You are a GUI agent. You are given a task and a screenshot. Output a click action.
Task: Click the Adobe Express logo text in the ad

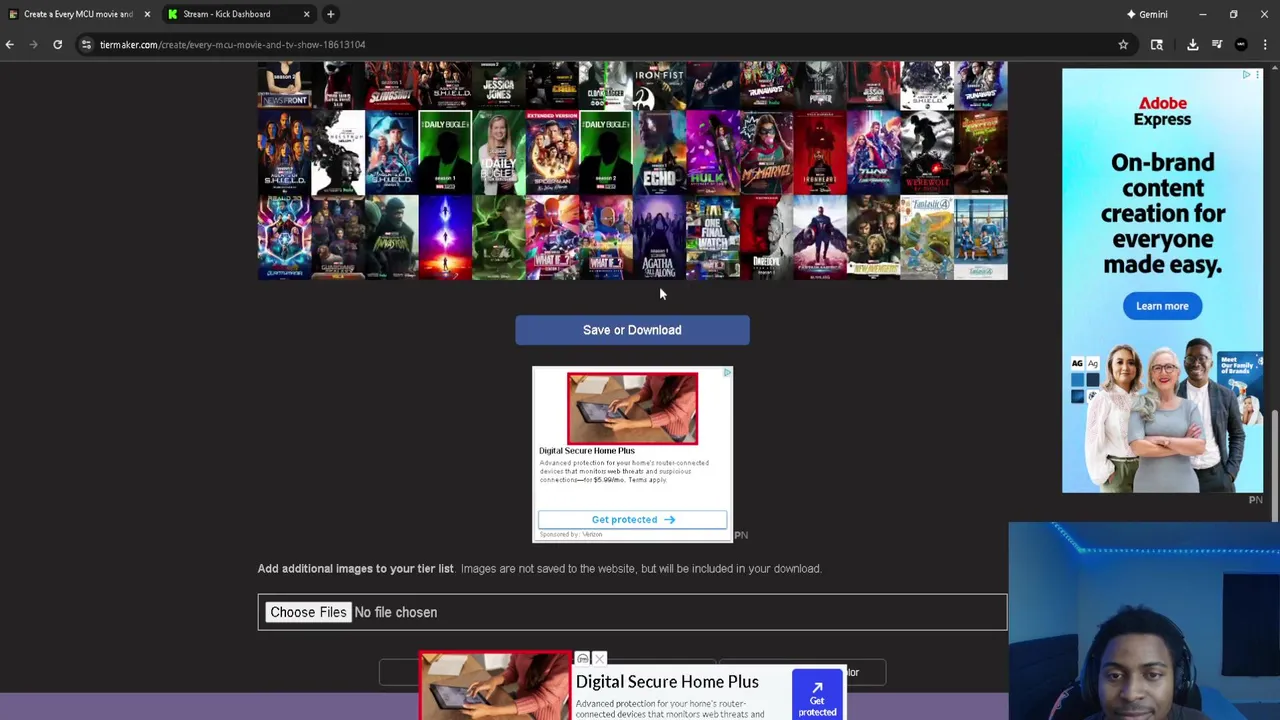click(x=1162, y=111)
